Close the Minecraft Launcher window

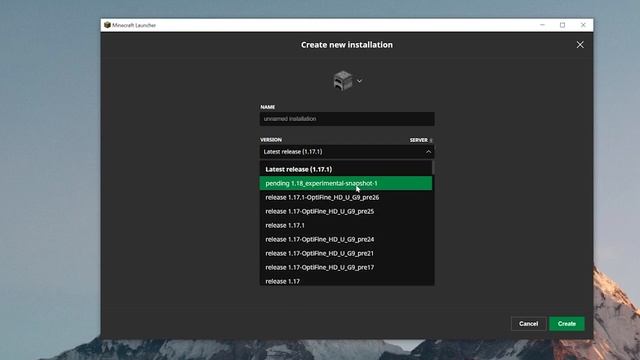(583, 25)
